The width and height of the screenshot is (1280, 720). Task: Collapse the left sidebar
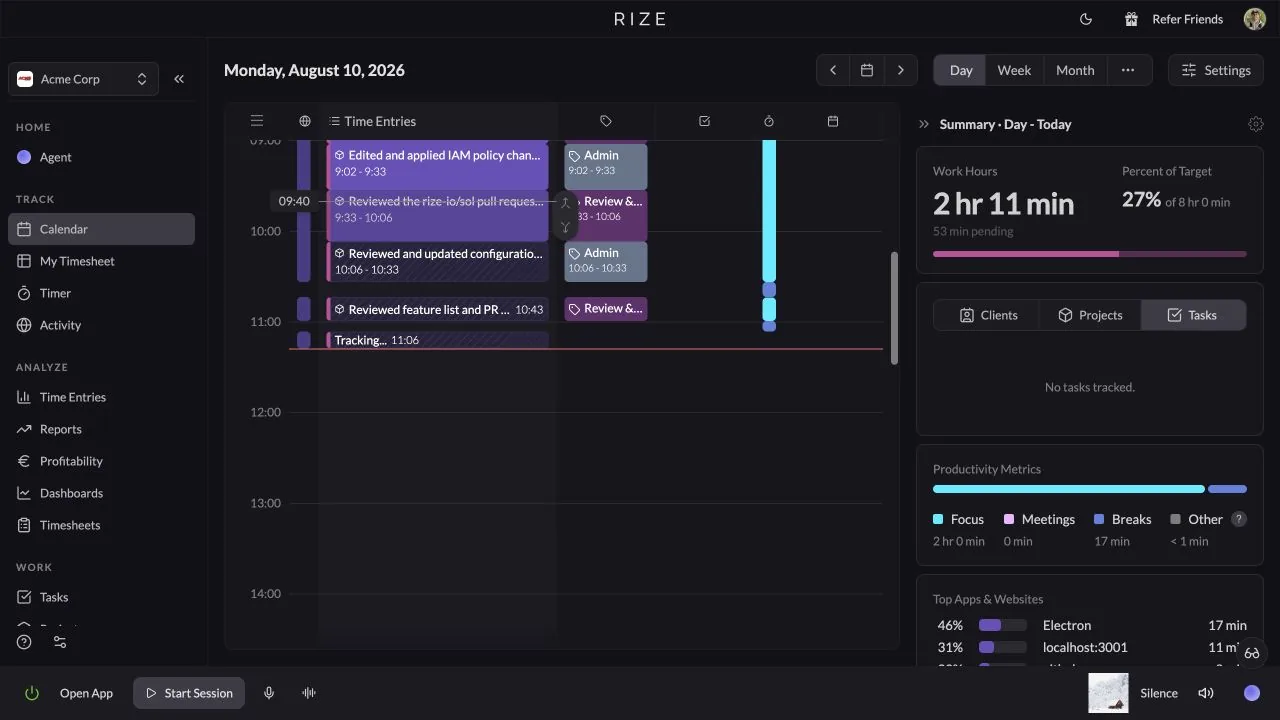[179, 79]
